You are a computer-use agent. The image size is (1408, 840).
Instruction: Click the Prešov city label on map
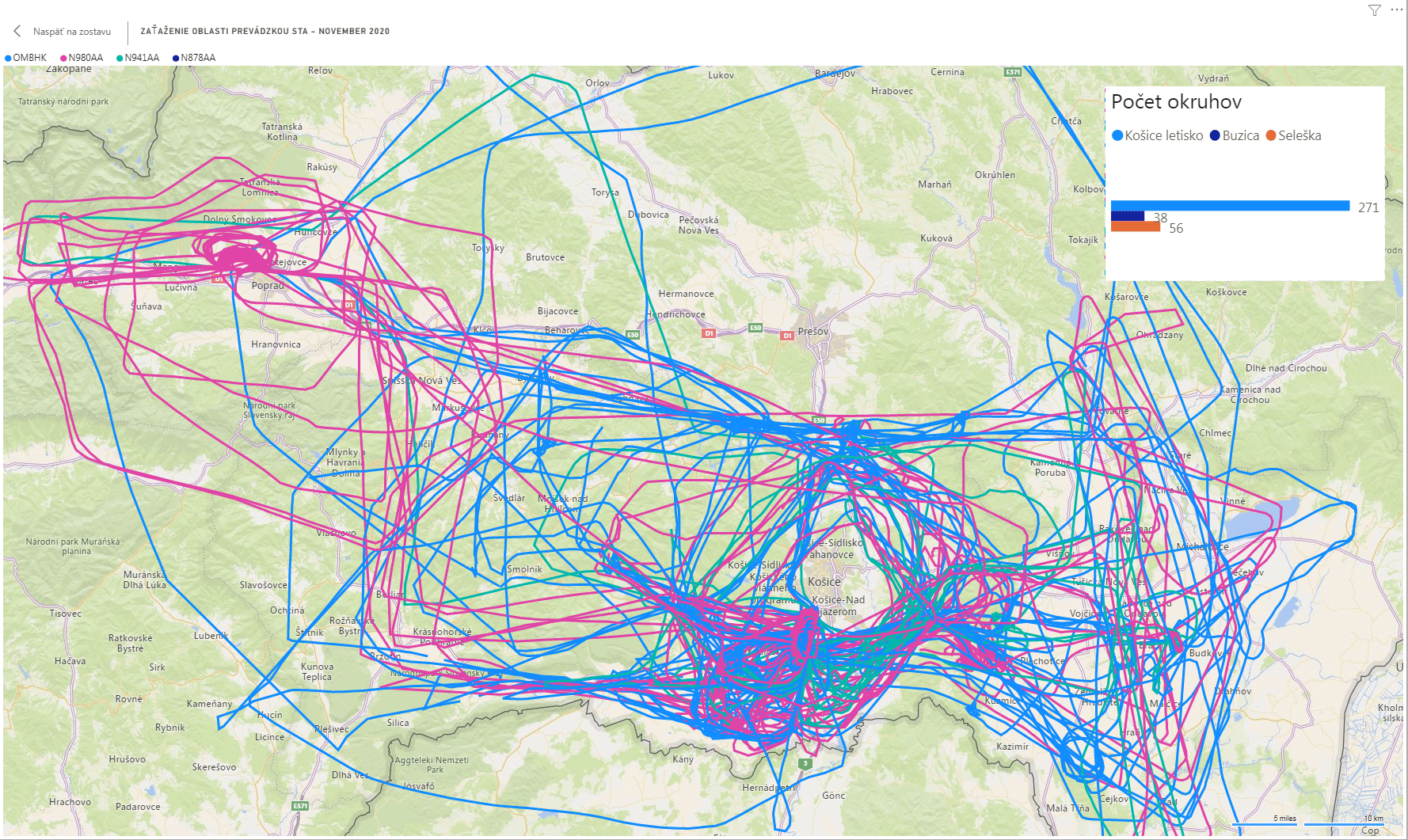click(812, 331)
